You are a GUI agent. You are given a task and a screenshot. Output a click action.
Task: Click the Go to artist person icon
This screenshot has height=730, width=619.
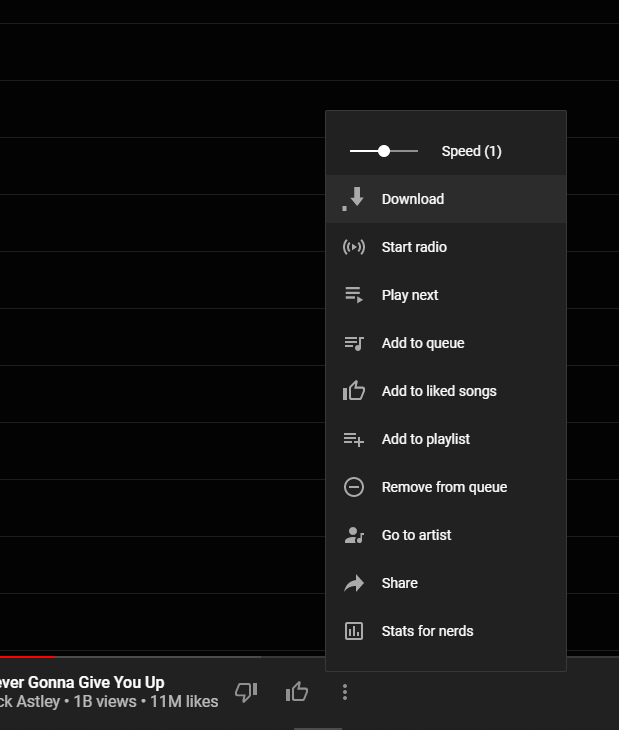coord(354,535)
